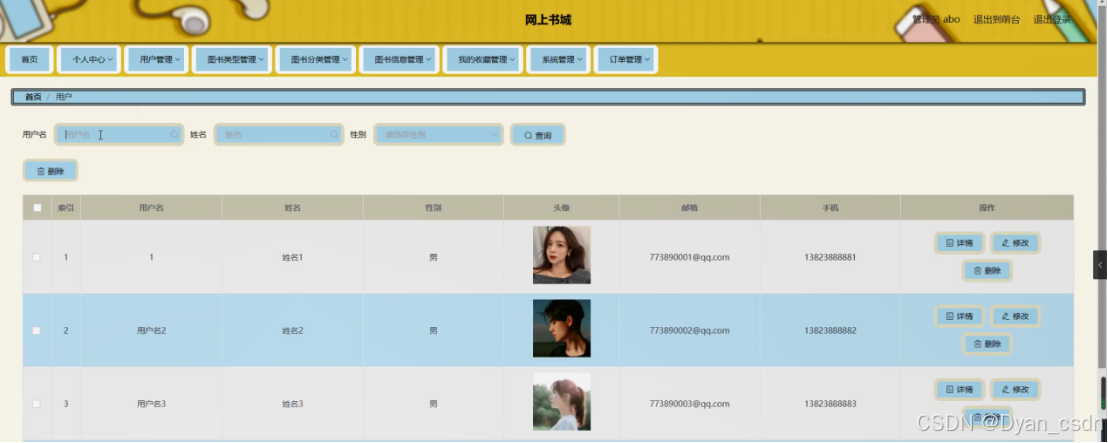Viewport: 1108px width, 443px height.
Task: Click email 773890003@qq.com
Action: click(690, 404)
